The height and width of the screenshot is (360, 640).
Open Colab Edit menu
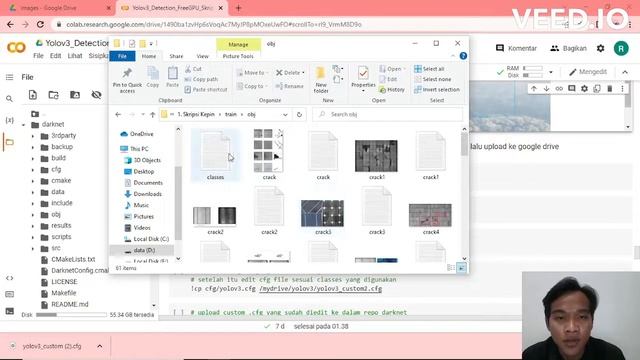pos(55,56)
